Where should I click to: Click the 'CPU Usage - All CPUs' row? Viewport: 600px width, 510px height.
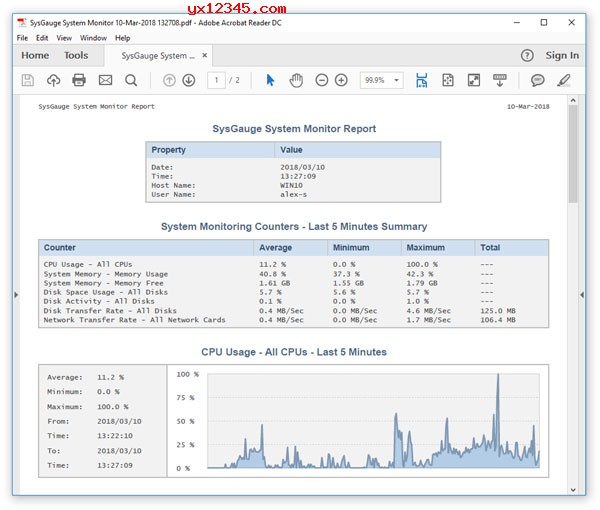coord(293,264)
